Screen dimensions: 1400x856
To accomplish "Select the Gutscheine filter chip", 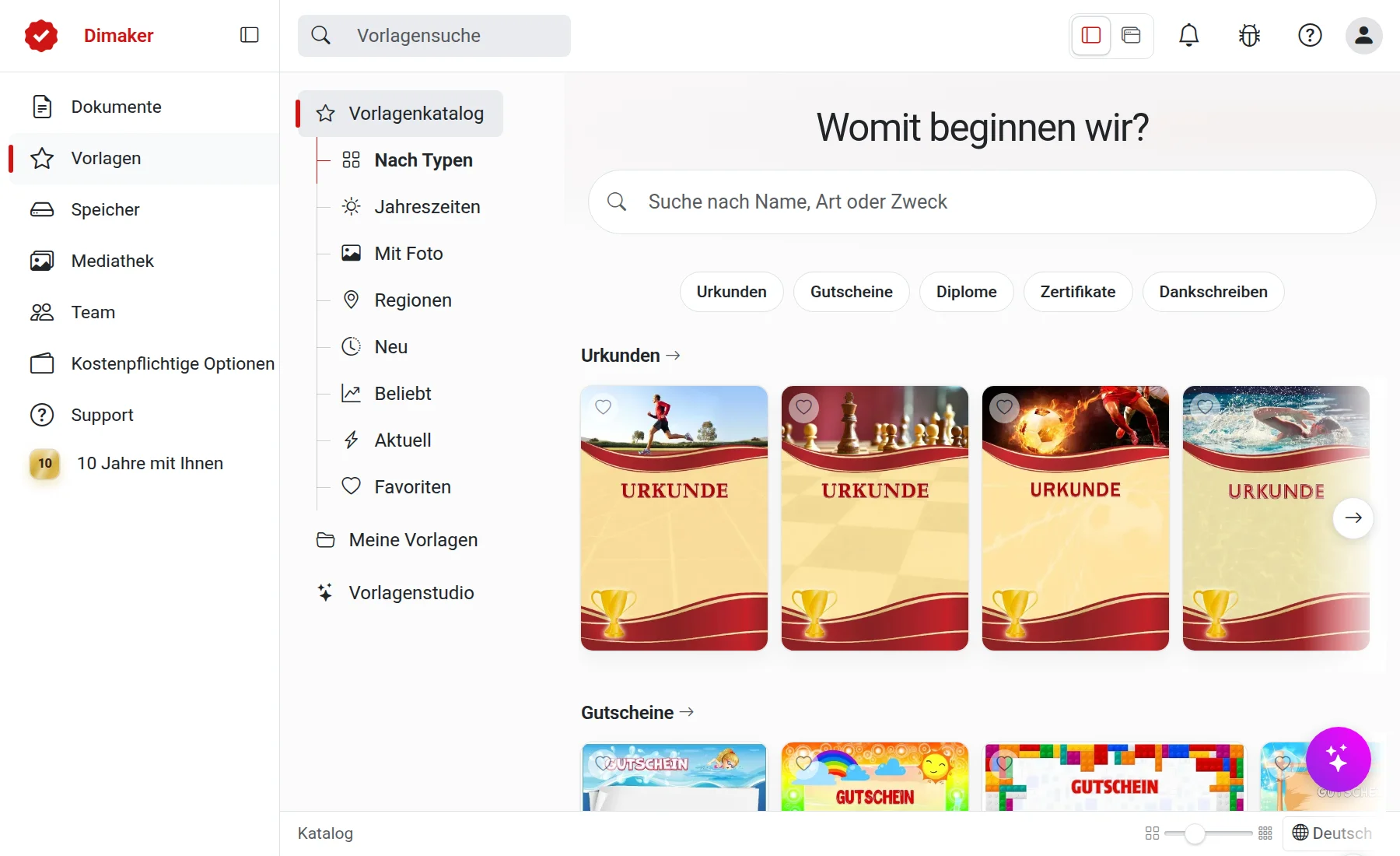I will (851, 292).
